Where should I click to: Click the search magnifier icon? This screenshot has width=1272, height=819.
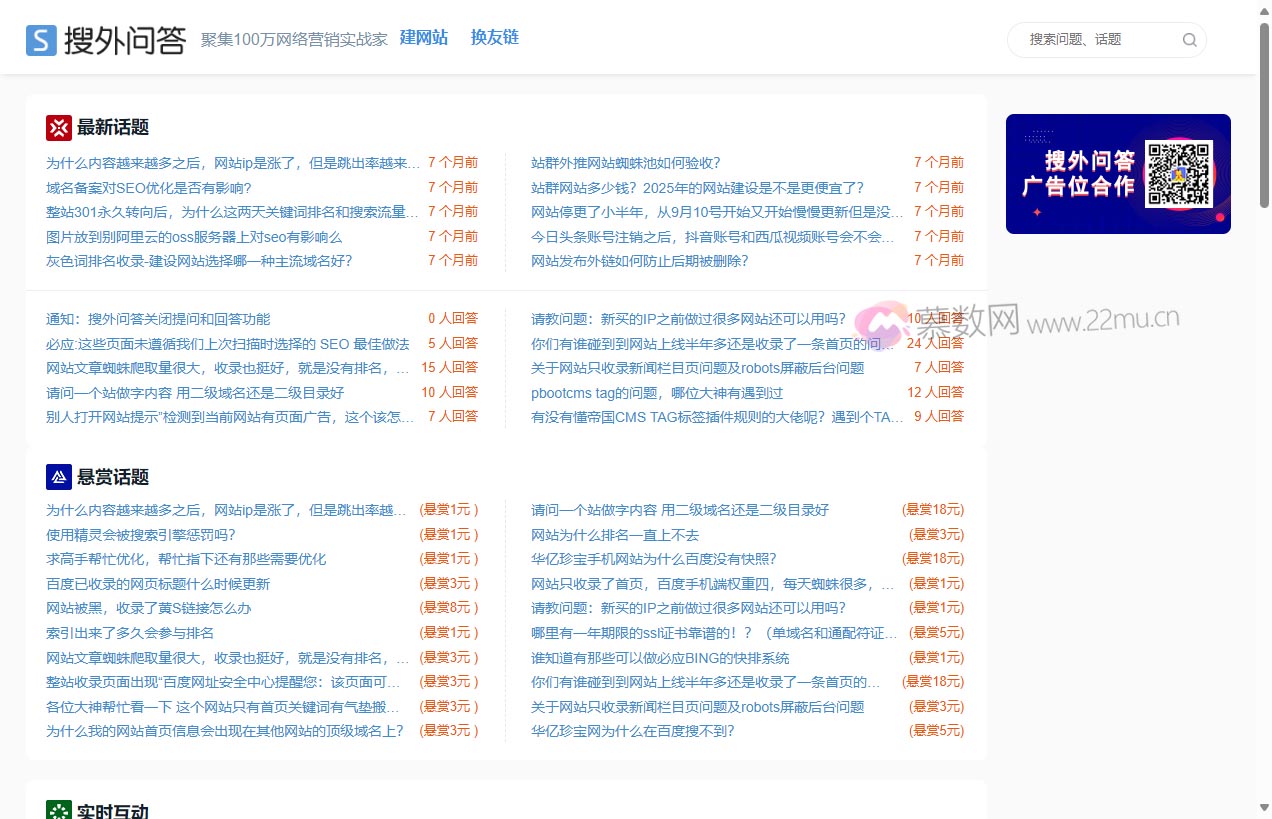1189,40
